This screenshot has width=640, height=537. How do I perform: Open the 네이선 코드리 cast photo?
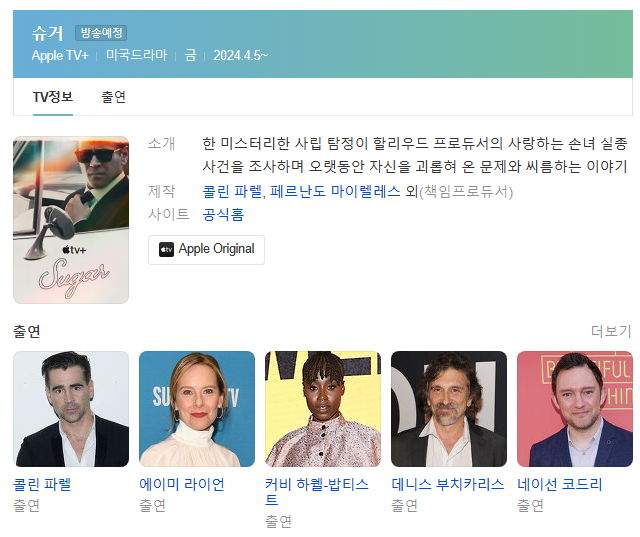(x=575, y=408)
